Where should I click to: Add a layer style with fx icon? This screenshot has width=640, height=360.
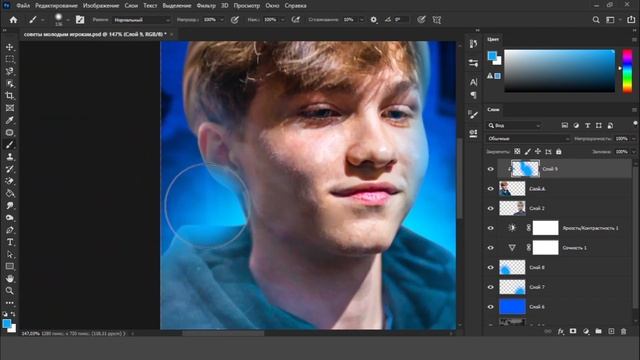pyautogui.click(x=560, y=331)
